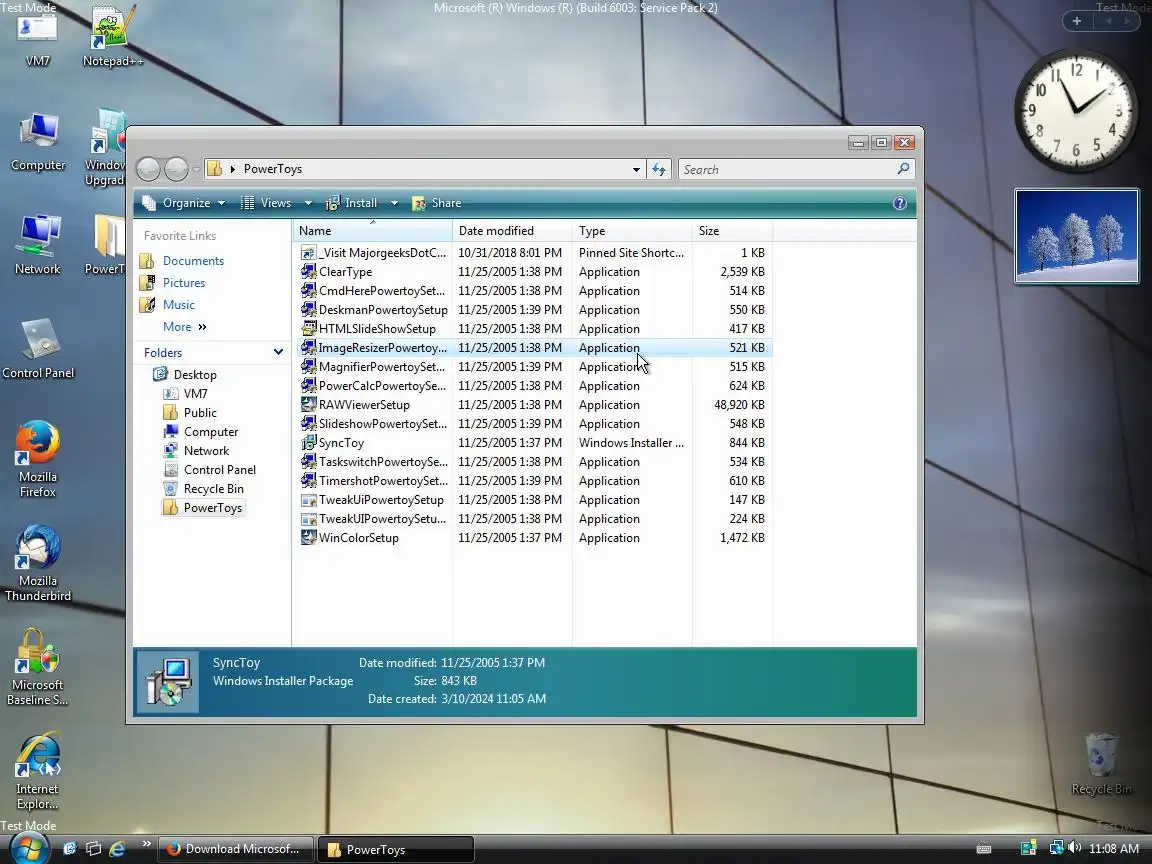Select the Network desktop icon
Screen dimensions: 1152x864
37,246
